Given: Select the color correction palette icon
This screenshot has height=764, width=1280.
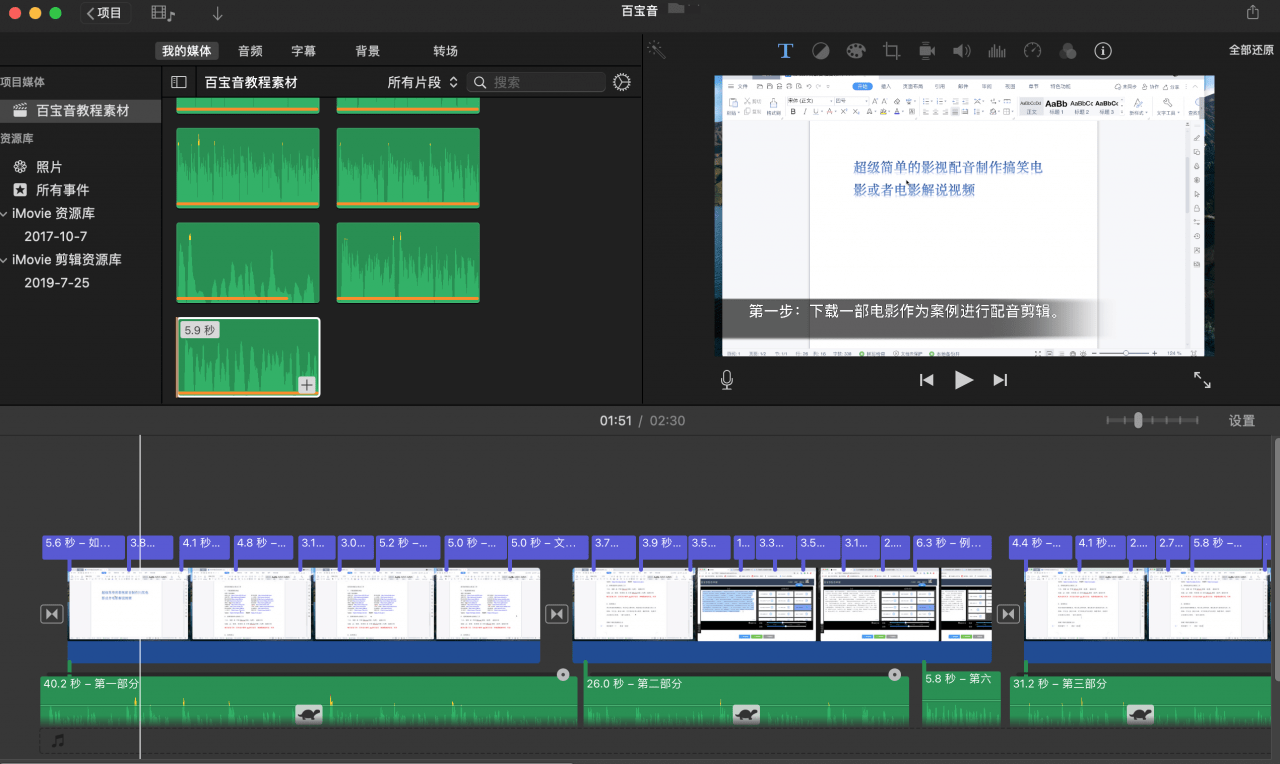Looking at the screenshot, I should click(855, 51).
